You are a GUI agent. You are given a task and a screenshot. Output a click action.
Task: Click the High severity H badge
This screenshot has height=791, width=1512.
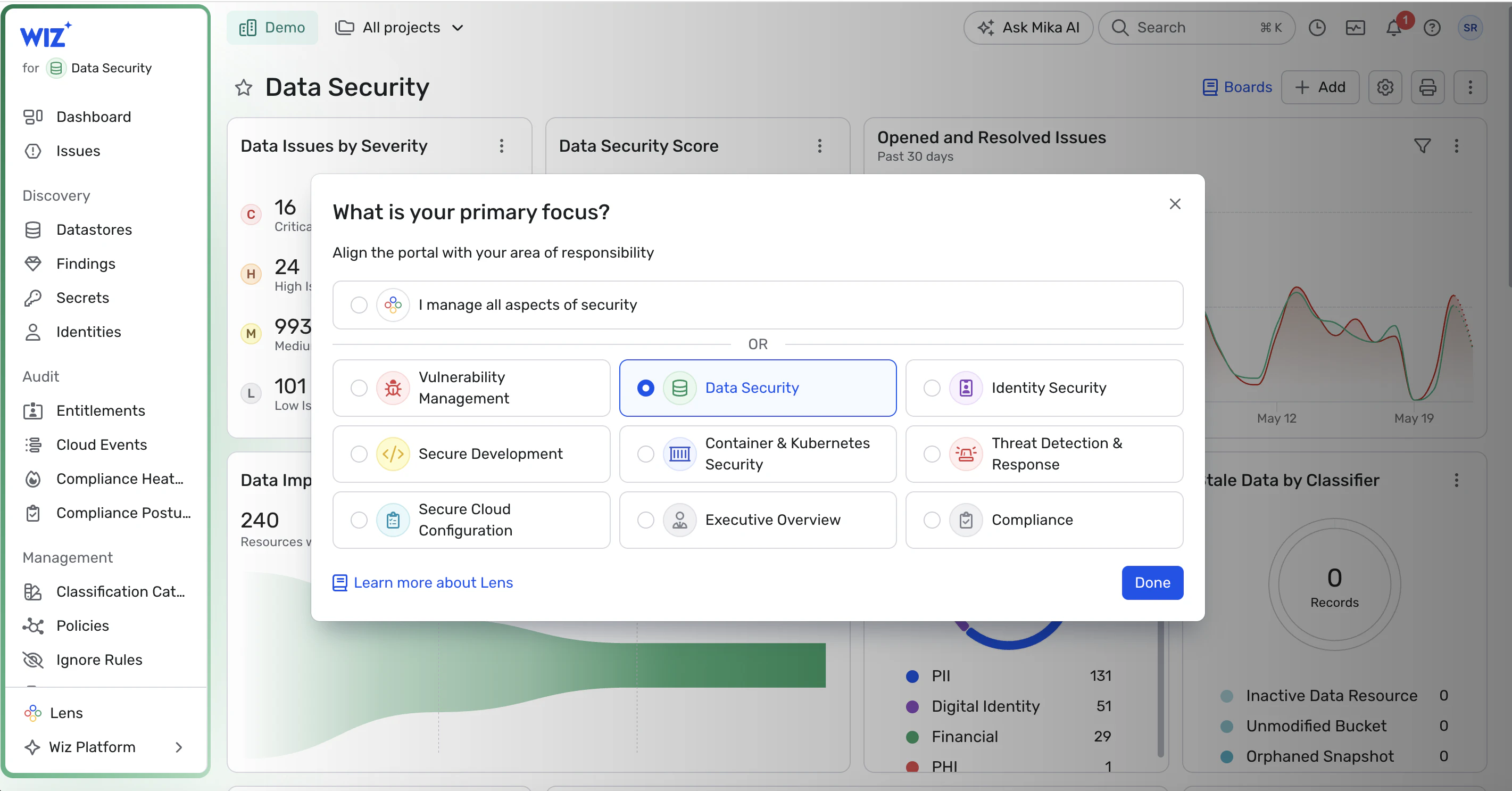(x=251, y=274)
